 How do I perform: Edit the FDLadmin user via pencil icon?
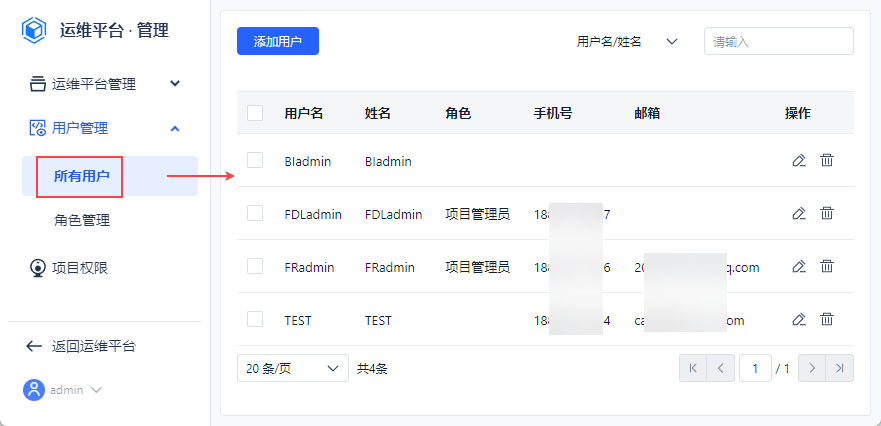pyautogui.click(x=798, y=213)
